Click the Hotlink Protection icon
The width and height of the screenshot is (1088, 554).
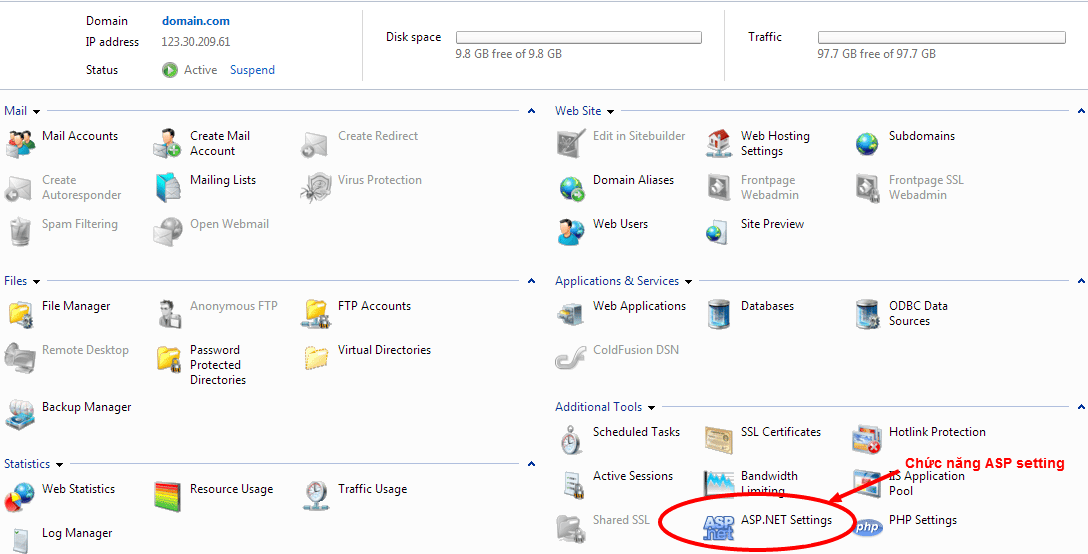tap(867, 439)
